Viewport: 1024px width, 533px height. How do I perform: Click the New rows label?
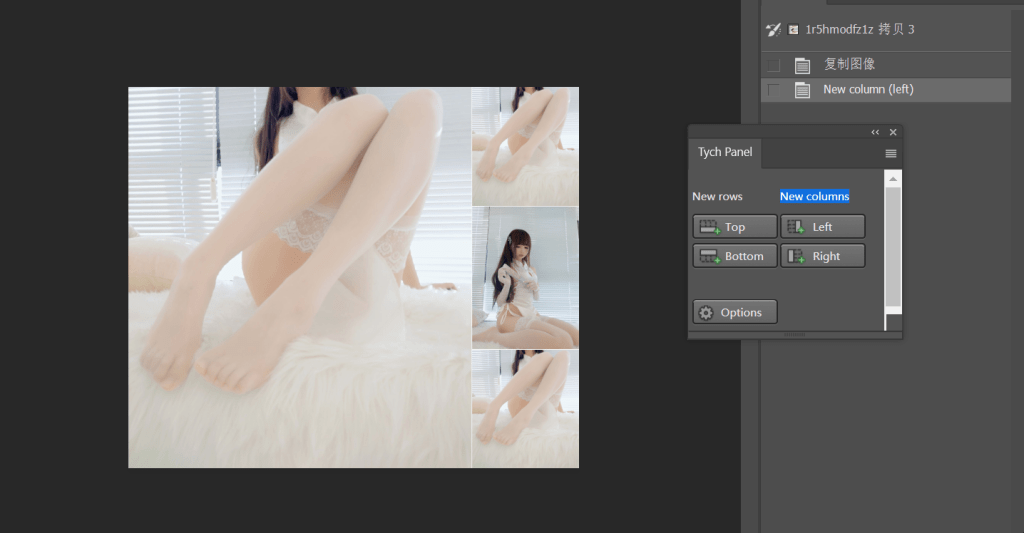point(717,196)
